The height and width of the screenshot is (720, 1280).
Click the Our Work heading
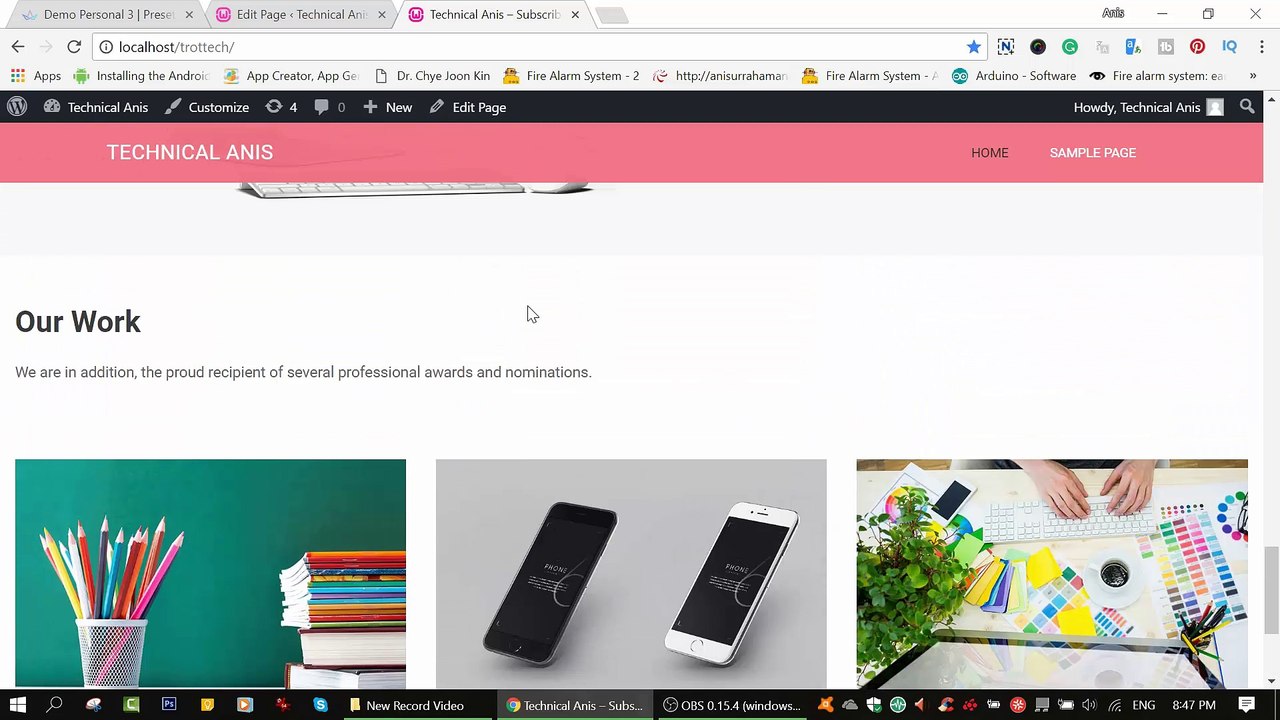78,322
